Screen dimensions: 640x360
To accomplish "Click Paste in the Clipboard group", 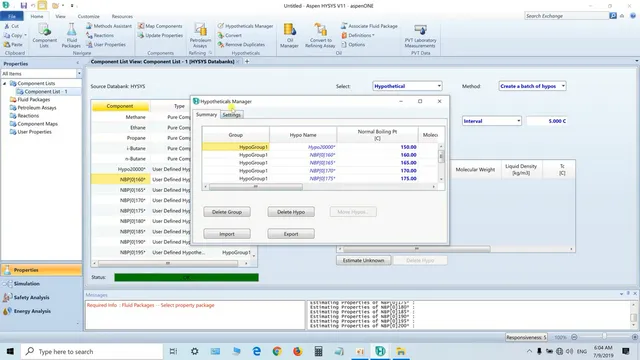I will (x=13, y=44).
